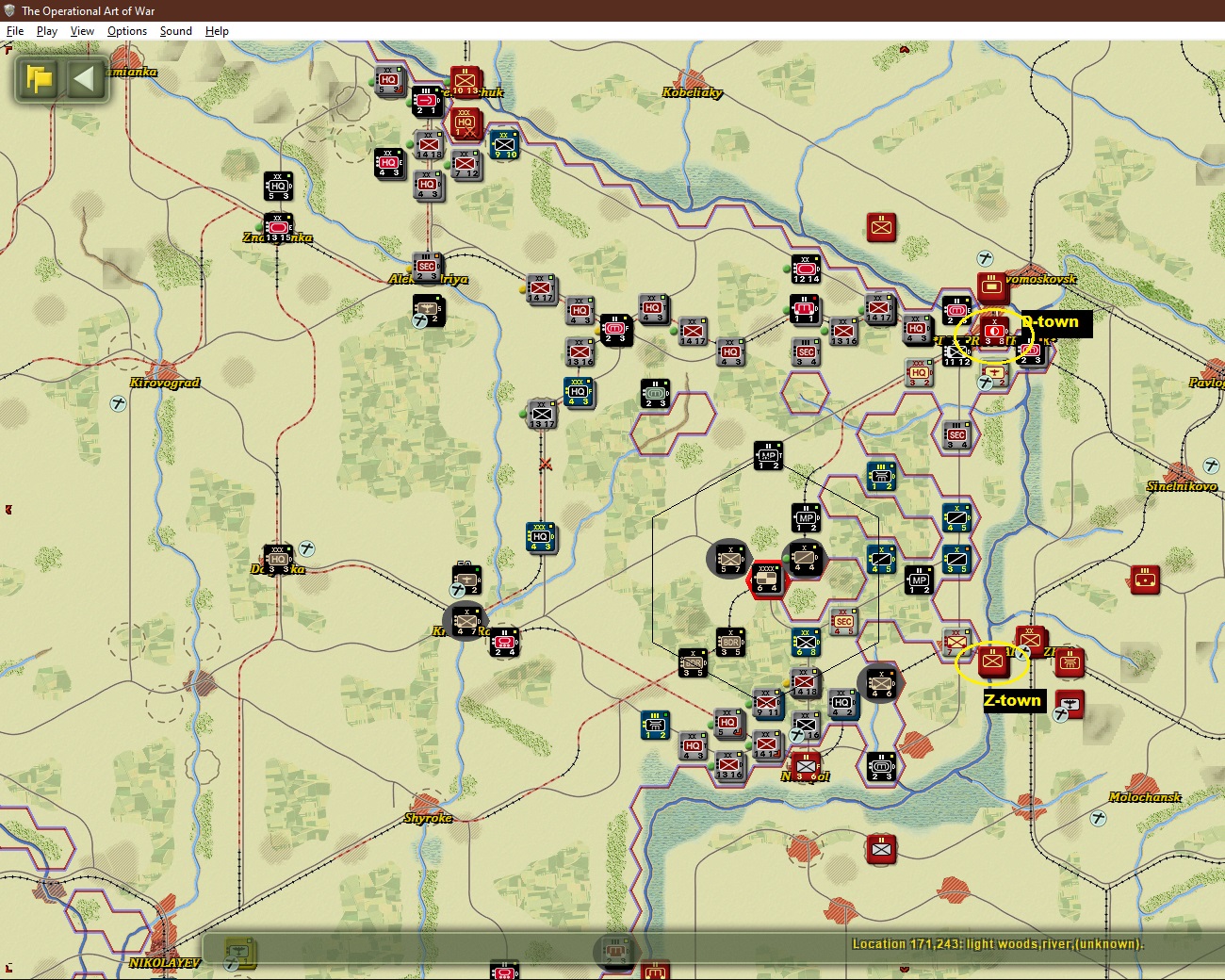Image resolution: width=1225 pixels, height=980 pixels.
Task: Select the red air unit below Z-town
Action: (x=1070, y=704)
